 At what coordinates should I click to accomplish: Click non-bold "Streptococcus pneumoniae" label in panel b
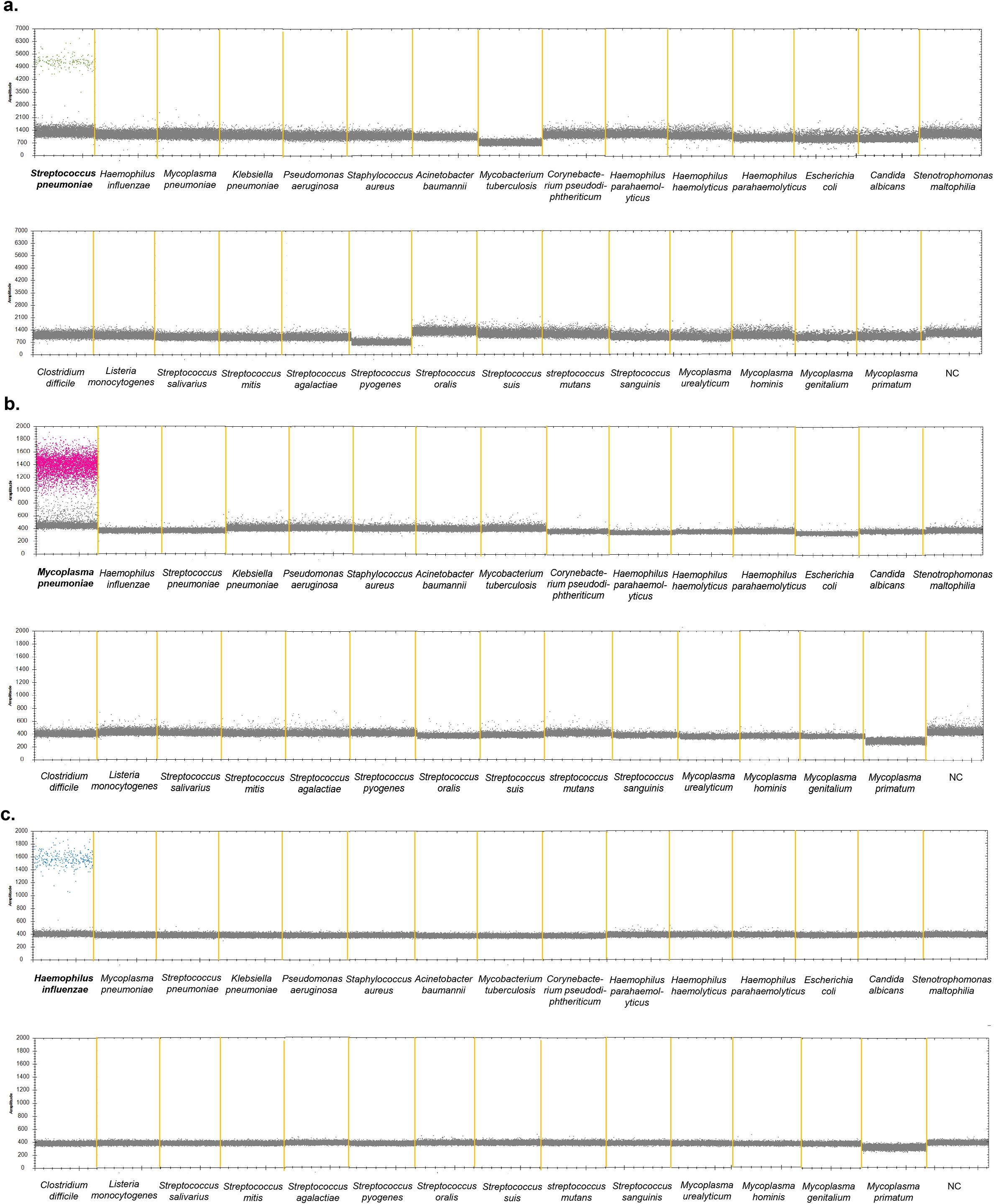tap(192, 578)
